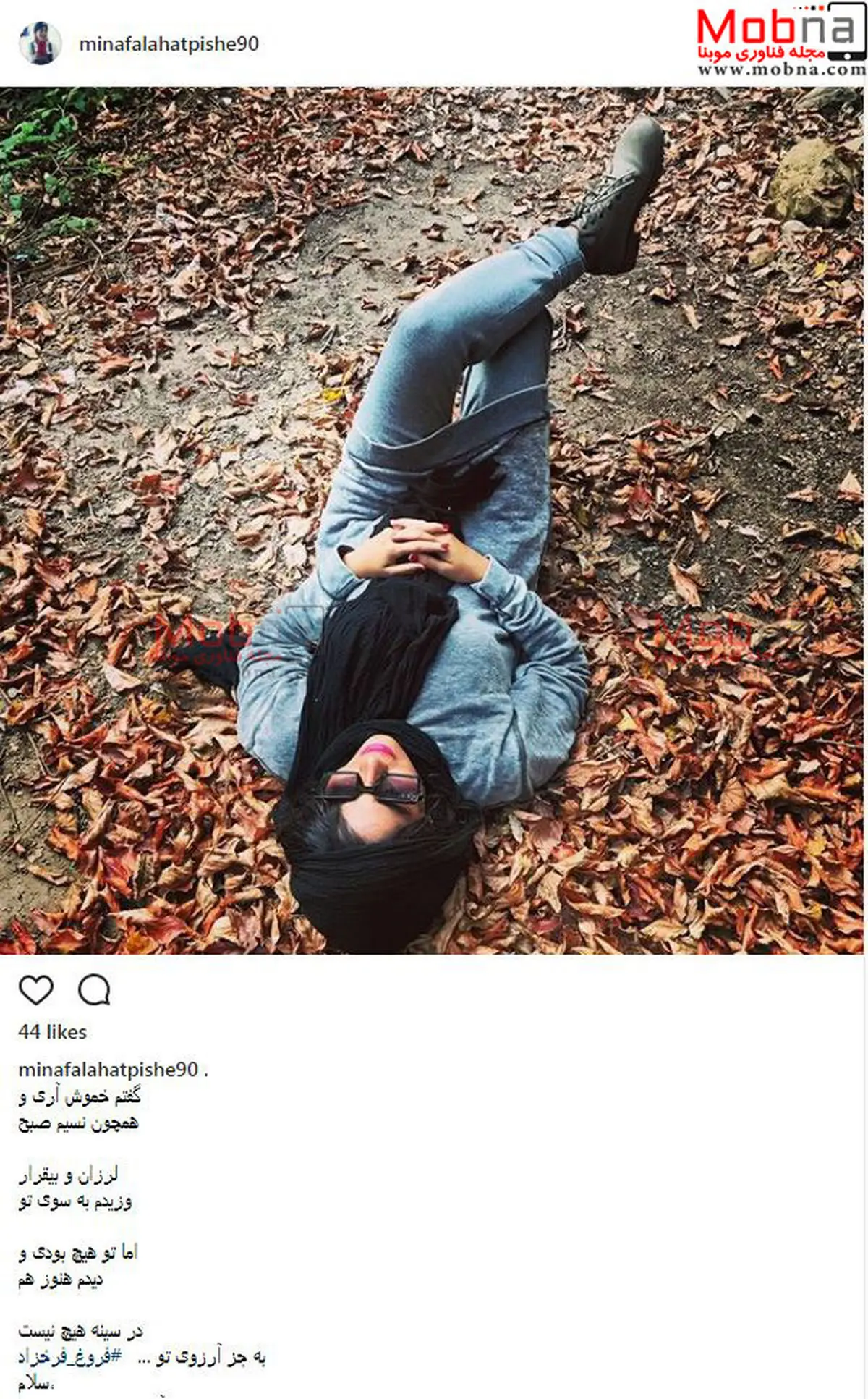Click the word سلام below the caption
868x1399 pixels.
35,1383
